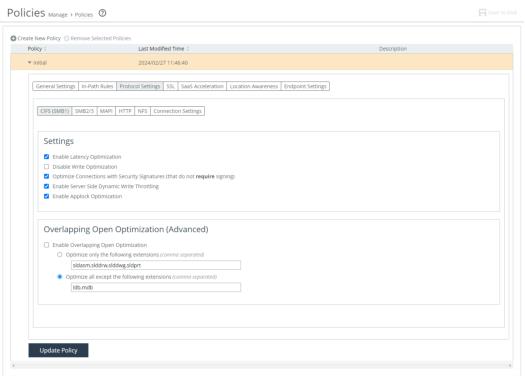Click the ldb,mdb extensions input field
The image size is (525, 376).
[x=156, y=287]
